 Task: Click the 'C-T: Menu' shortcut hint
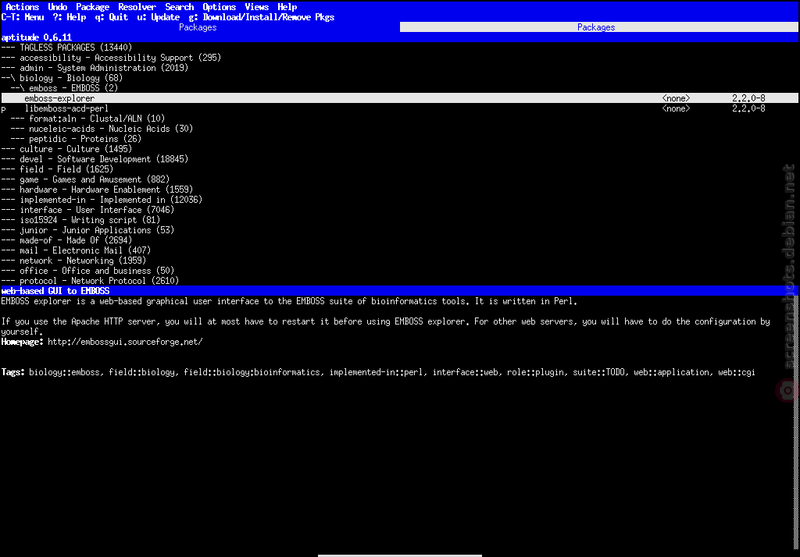pyautogui.click(x=23, y=17)
